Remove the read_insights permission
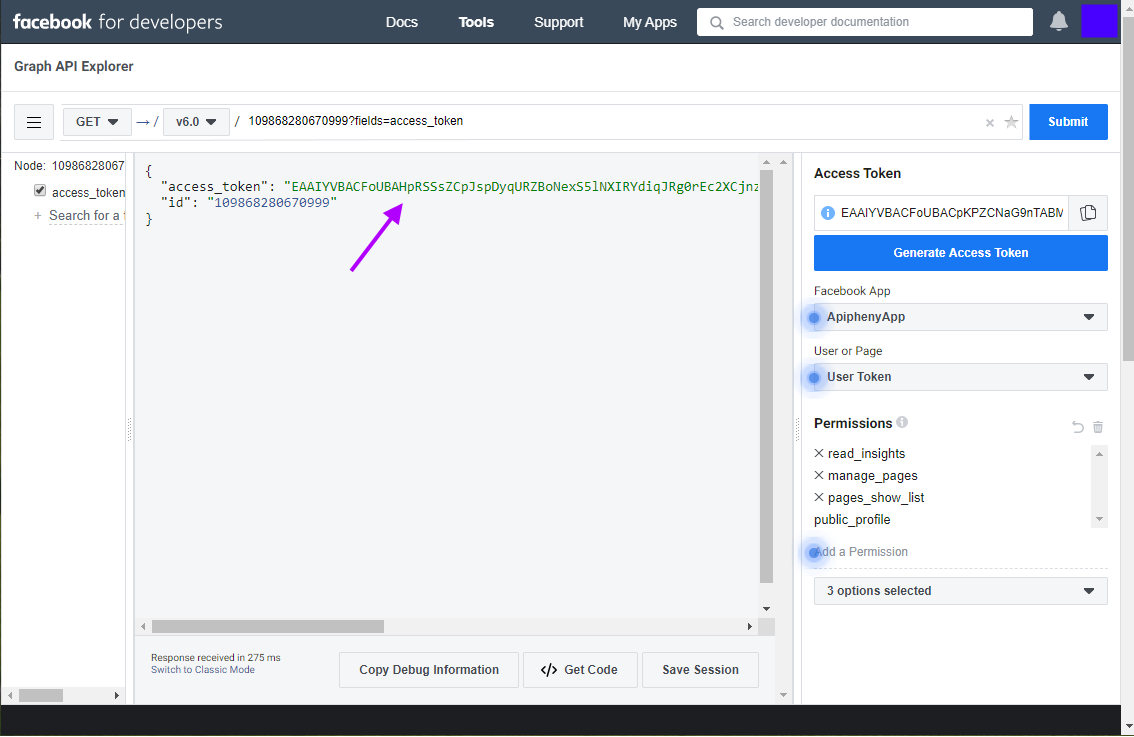 coord(819,453)
